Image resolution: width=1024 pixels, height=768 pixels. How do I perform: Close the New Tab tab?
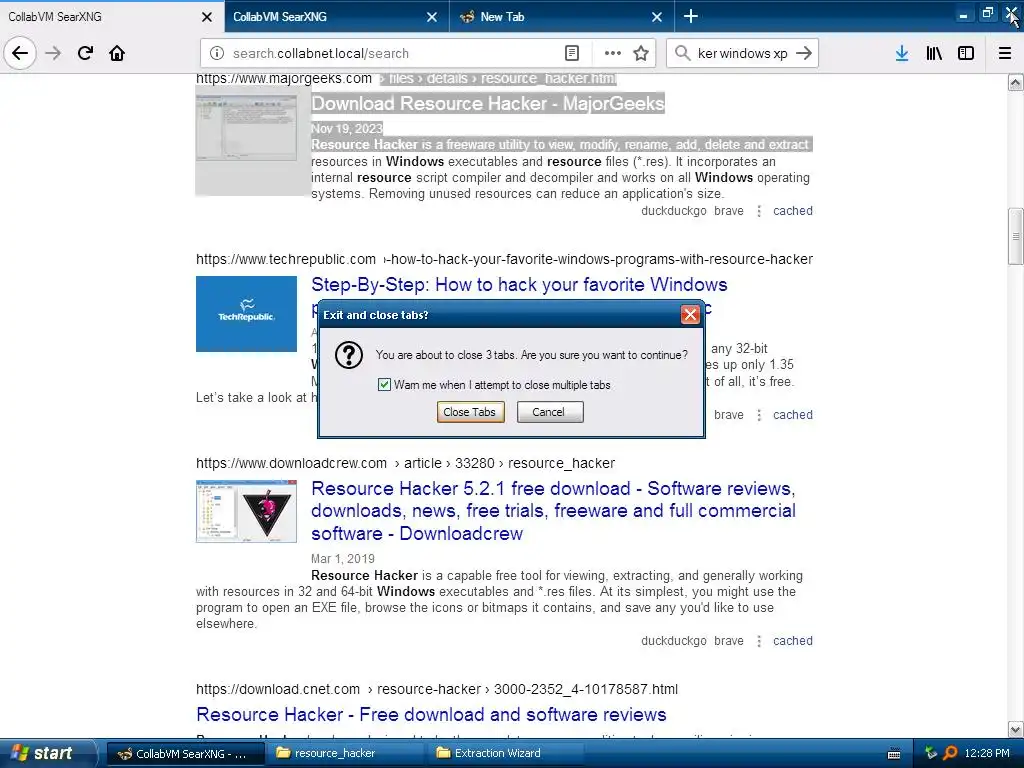tap(657, 17)
